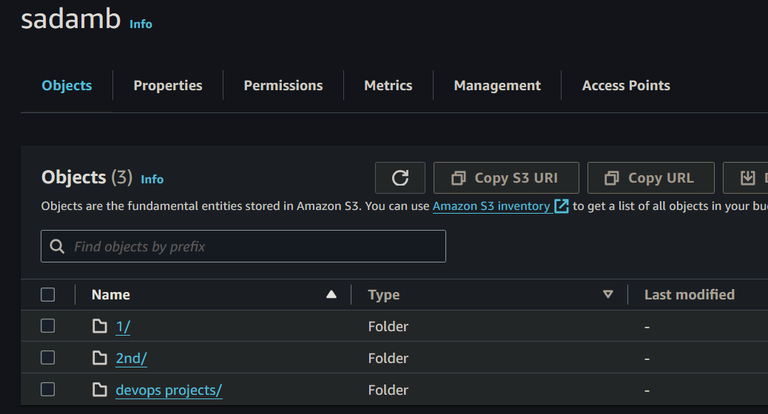Click the Last modified column header

(x=689, y=294)
